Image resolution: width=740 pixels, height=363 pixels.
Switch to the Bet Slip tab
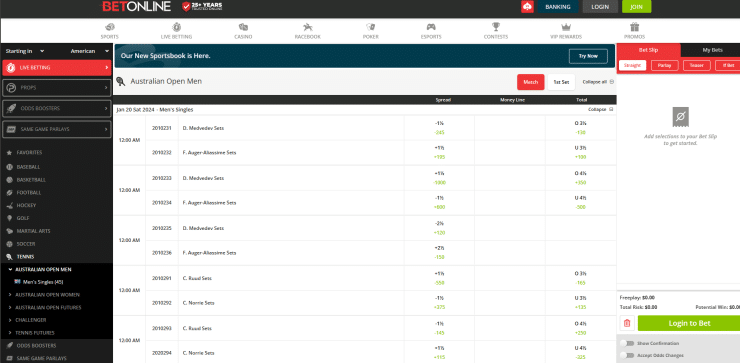[x=648, y=50]
